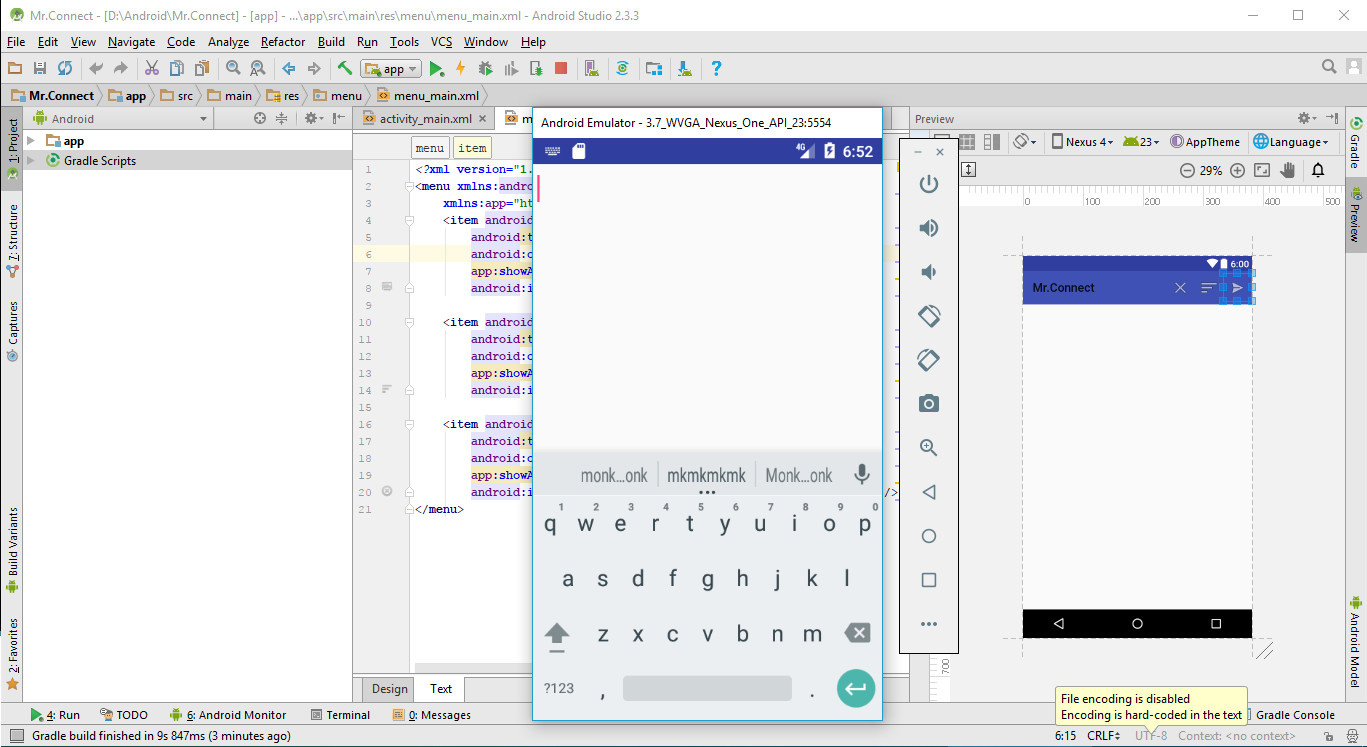Click emulator Volume Up speaker icon
The height and width of the screenshot is (747, 1367).
click(x=929, y=228)
